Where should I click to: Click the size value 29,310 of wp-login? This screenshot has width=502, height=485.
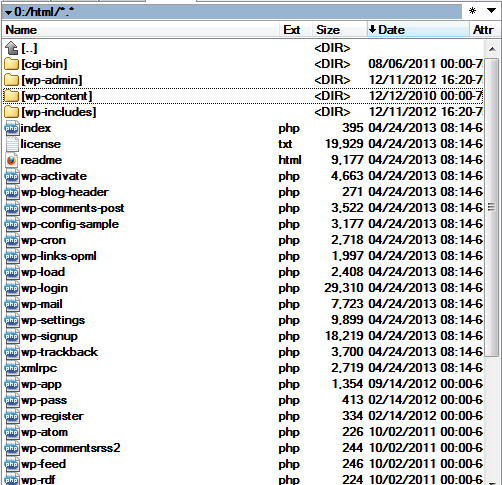(344, 288)
